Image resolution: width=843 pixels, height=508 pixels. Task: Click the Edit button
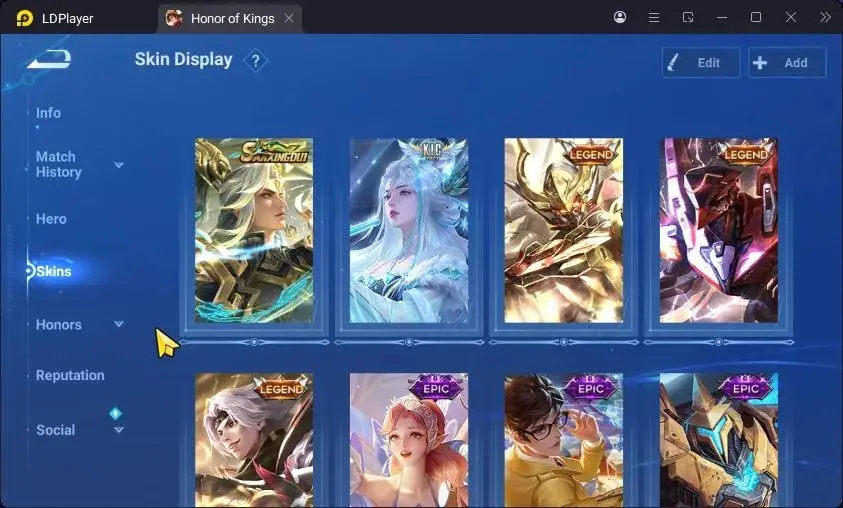701,62
